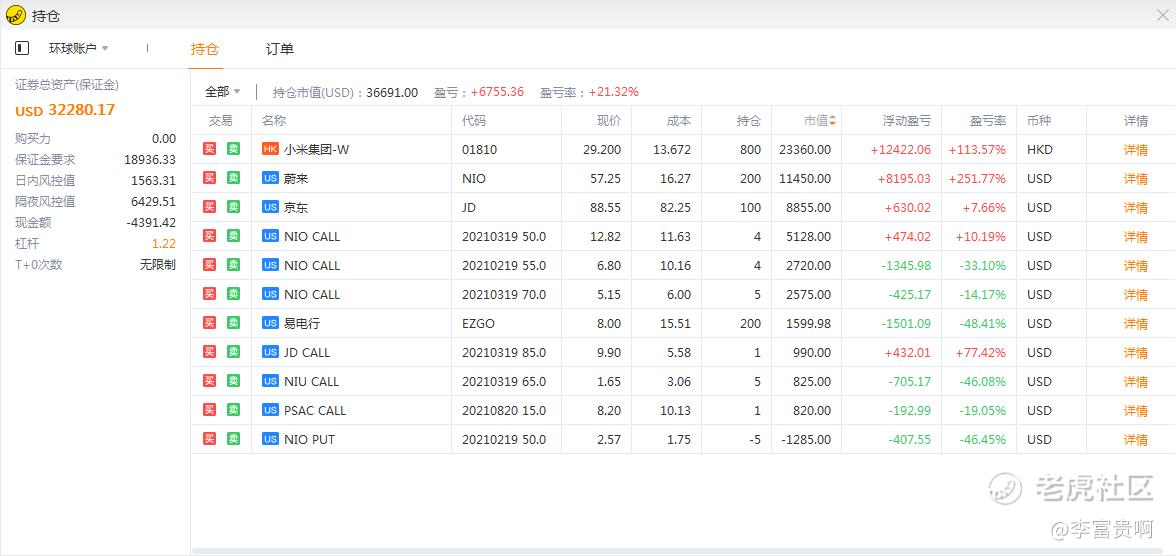Click the buy icon for 京东
This screenshot has width=1176, height=556.
coord(209,207)
